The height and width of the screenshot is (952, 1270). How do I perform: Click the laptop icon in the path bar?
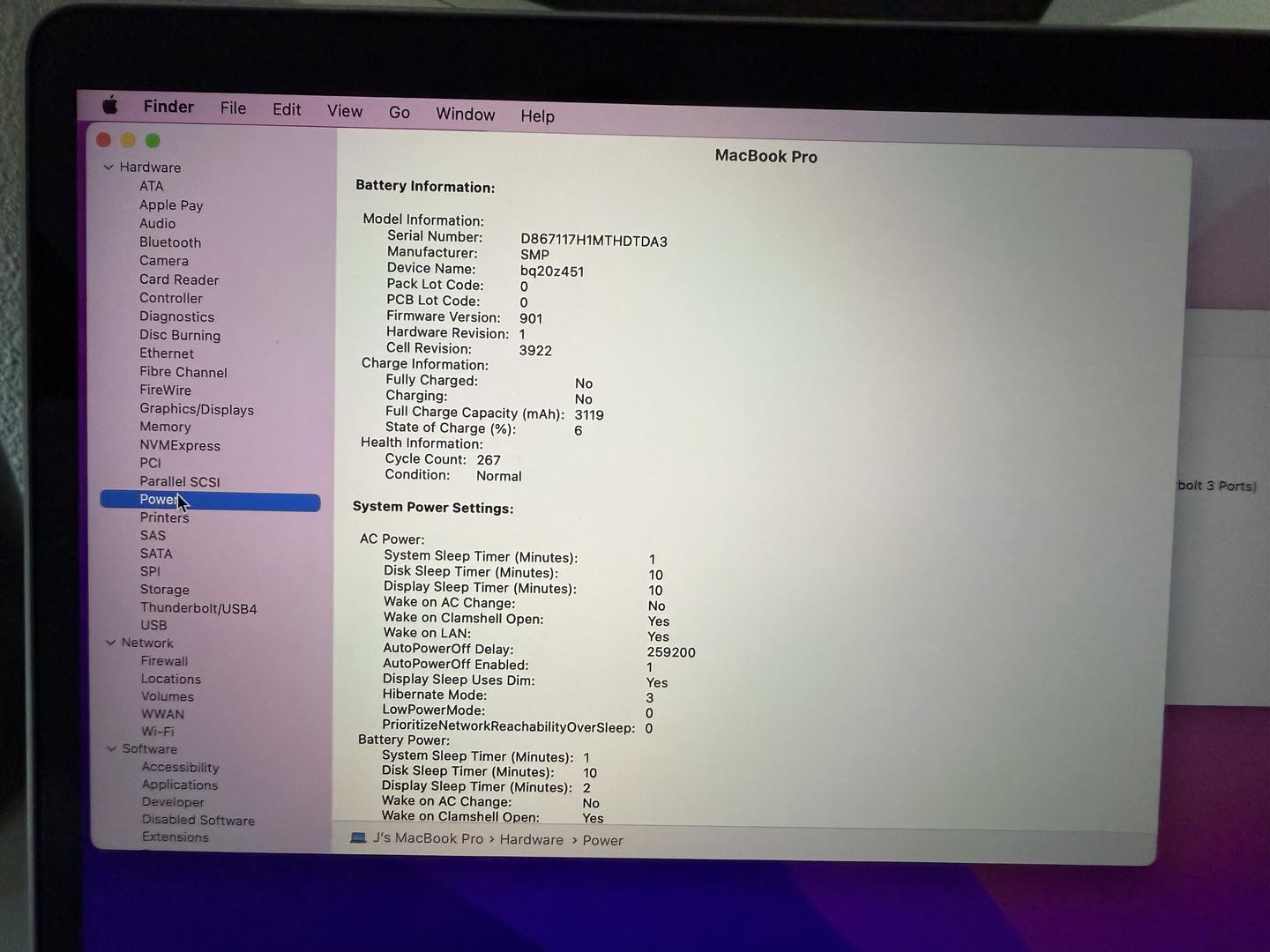(358, 837)
